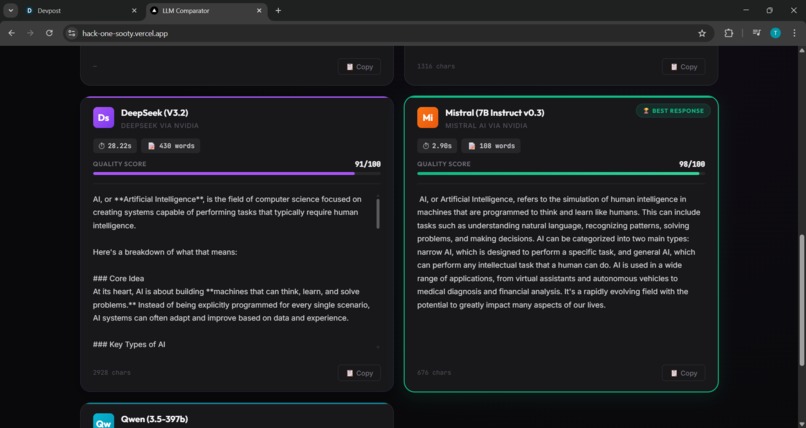
Task: Click the DeepSeek 438 words badge
Action: coord(171,146)
